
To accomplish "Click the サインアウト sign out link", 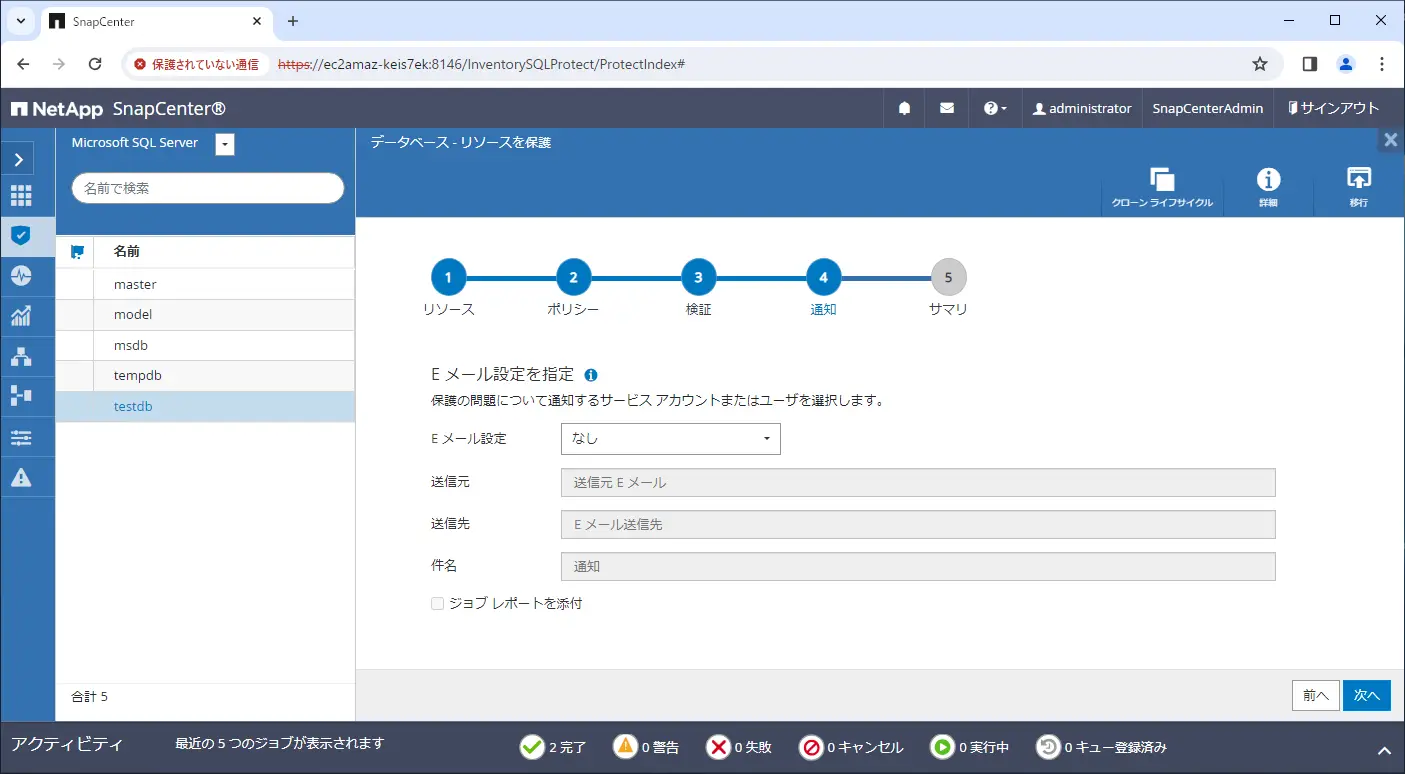I will click(1333, 108).
